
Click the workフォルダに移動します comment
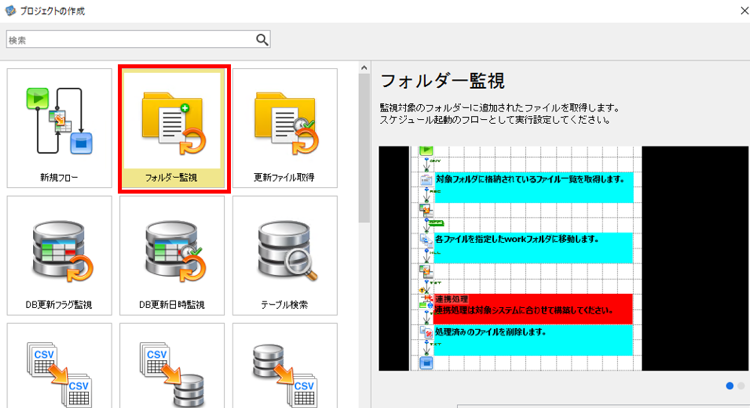(x=533, y=248)
